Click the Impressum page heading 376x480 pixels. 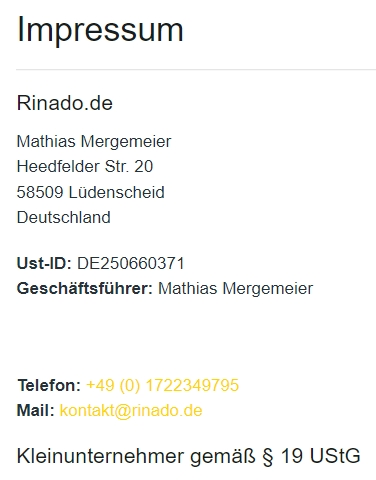100,31
